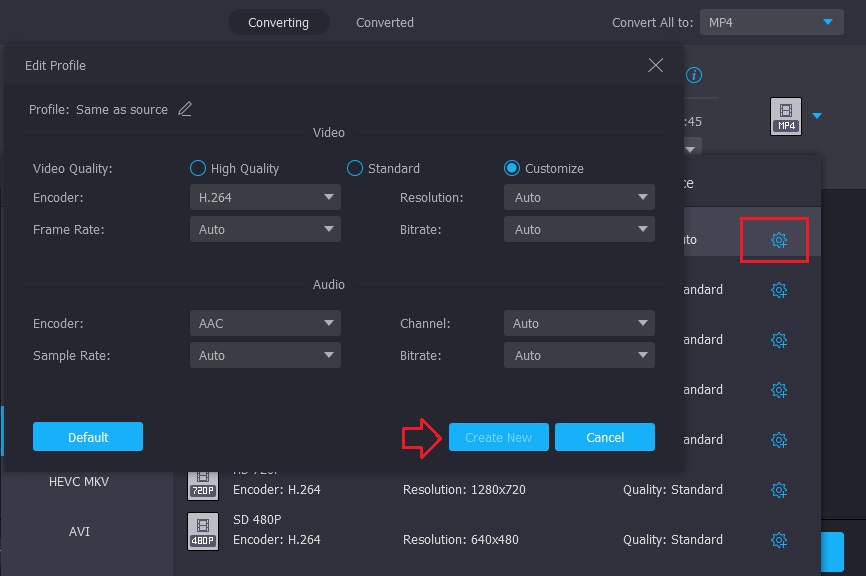Click the 720P format thumbnail icon
Viewport: 866px width, 576px height.
[203, 485]
